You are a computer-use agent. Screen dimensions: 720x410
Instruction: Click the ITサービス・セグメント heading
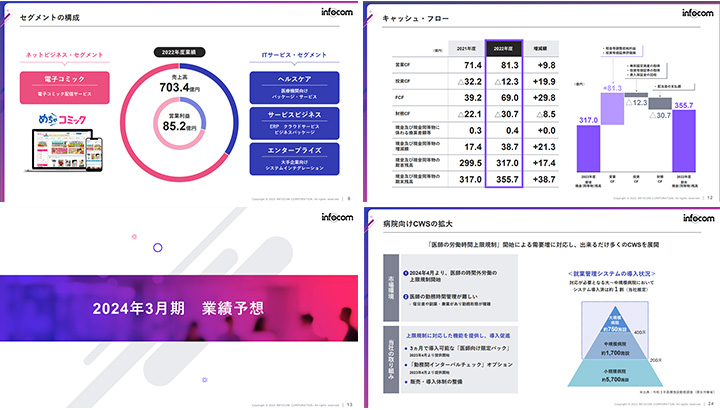[294, 55]
